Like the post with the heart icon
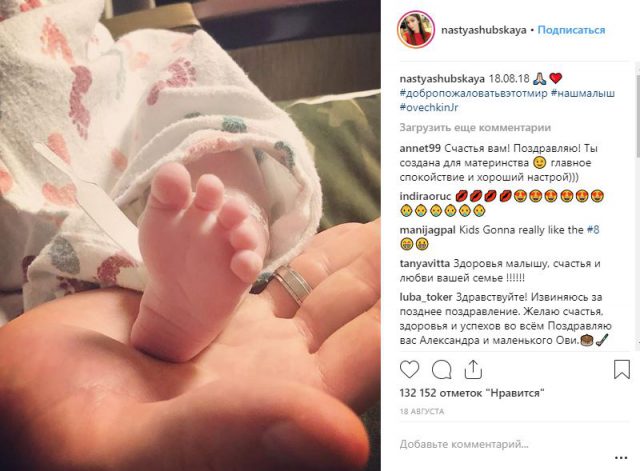 pyautogui.click(x=409, y=369)
